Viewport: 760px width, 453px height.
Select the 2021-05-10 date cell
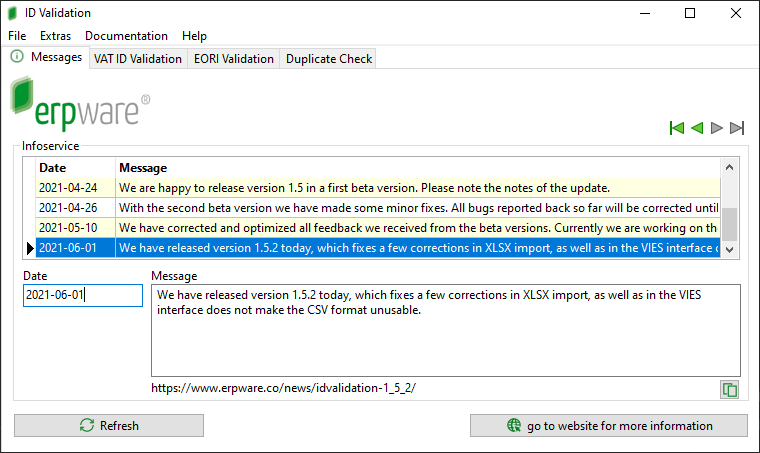click(76, 228)
